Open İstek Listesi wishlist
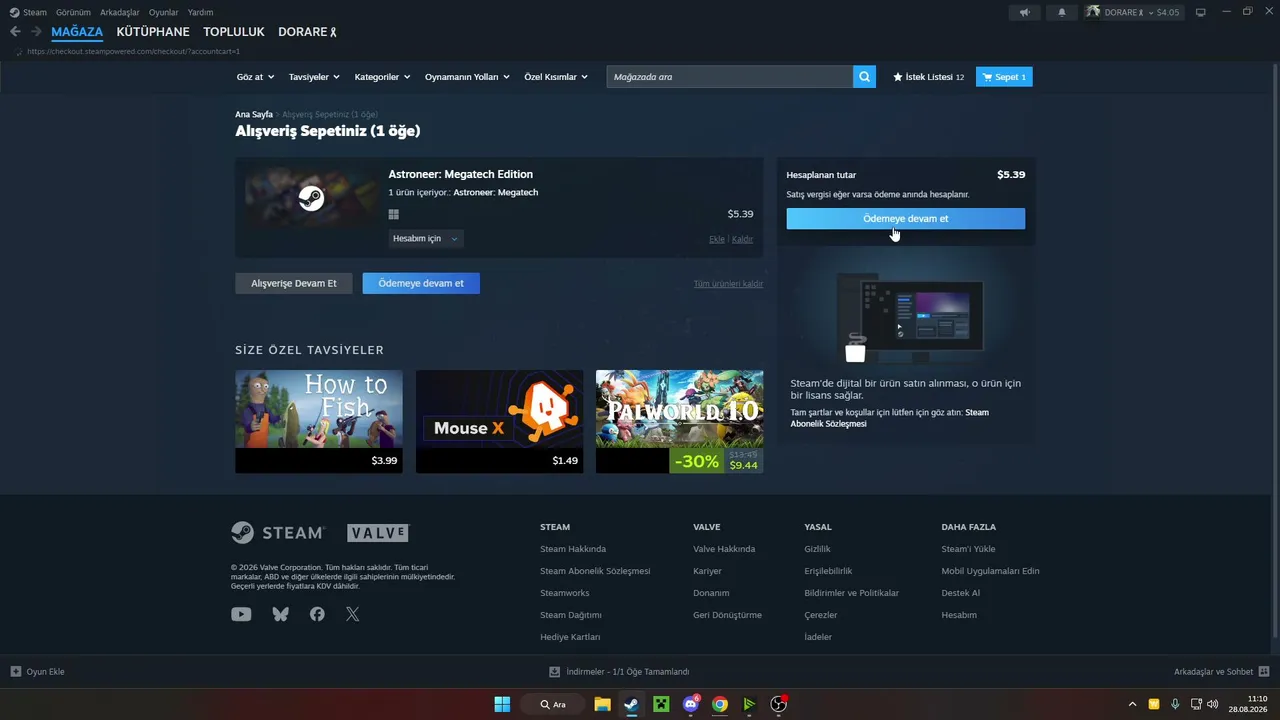 (x=928, y=77)
